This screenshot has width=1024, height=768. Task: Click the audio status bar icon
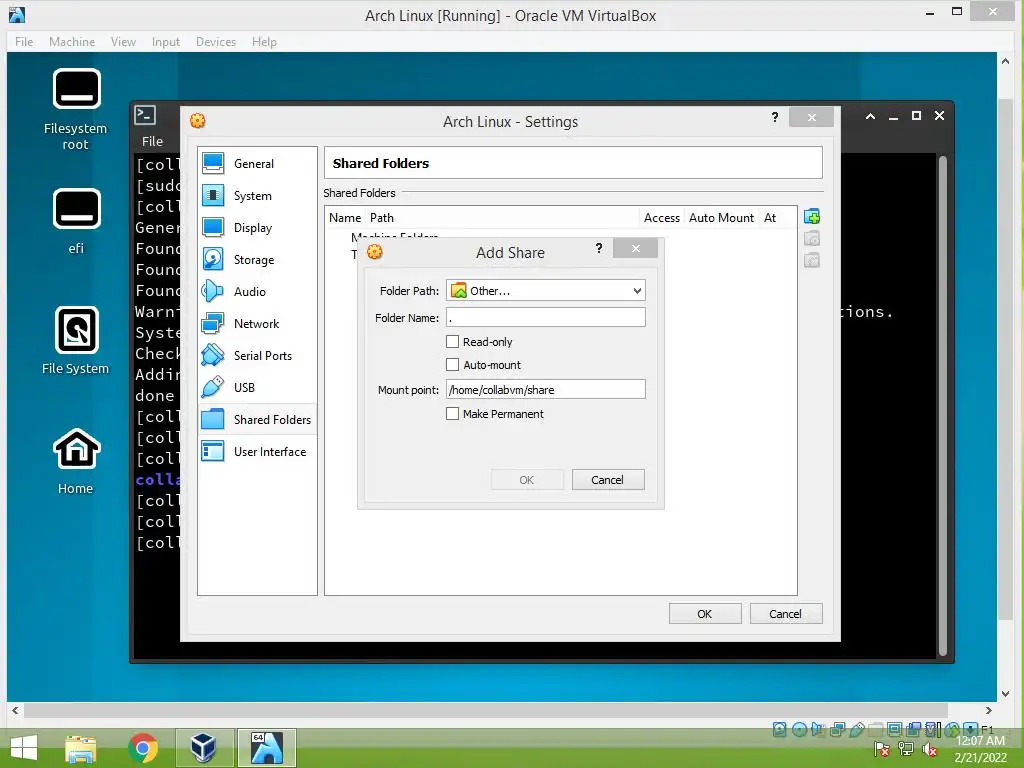tap(818, 729)
